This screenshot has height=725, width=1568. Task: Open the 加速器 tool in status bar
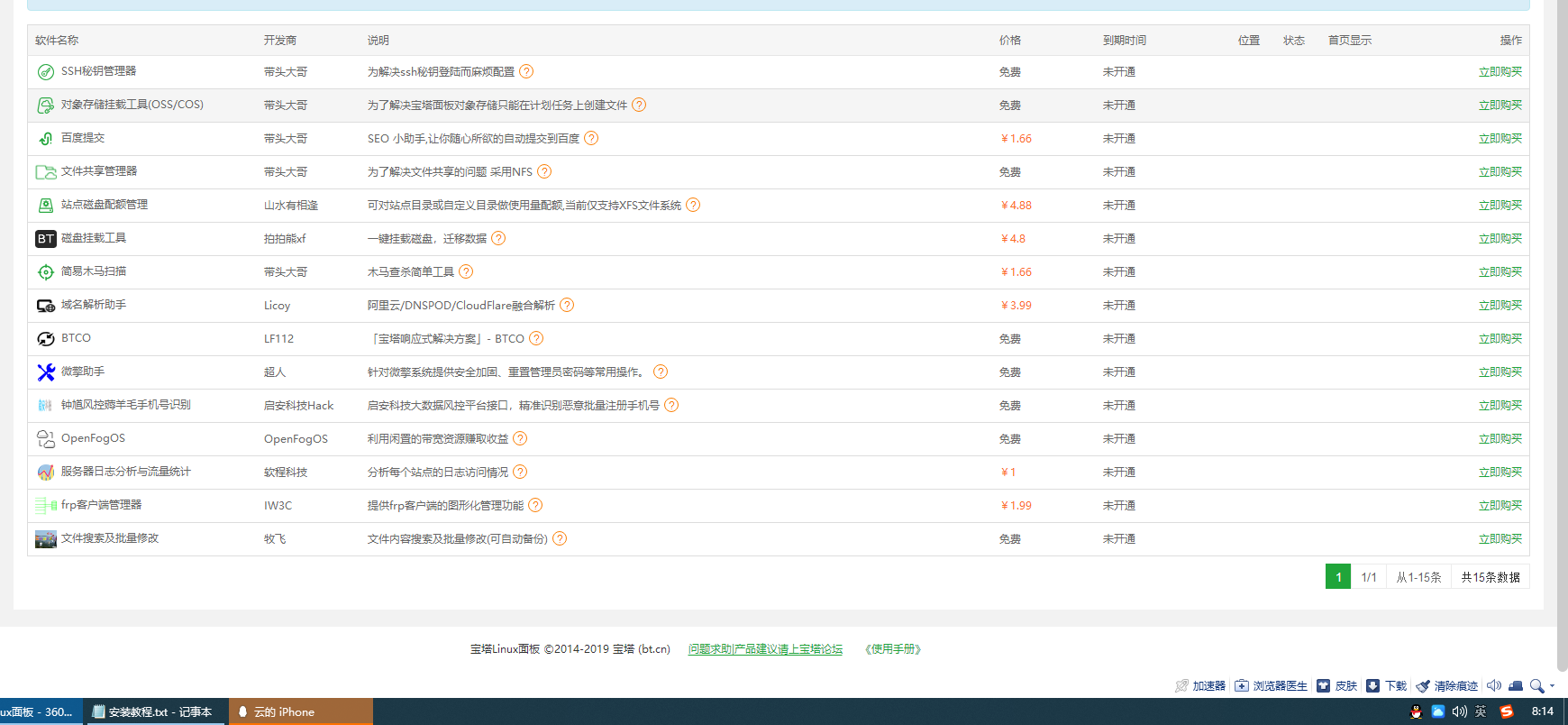1200,685
